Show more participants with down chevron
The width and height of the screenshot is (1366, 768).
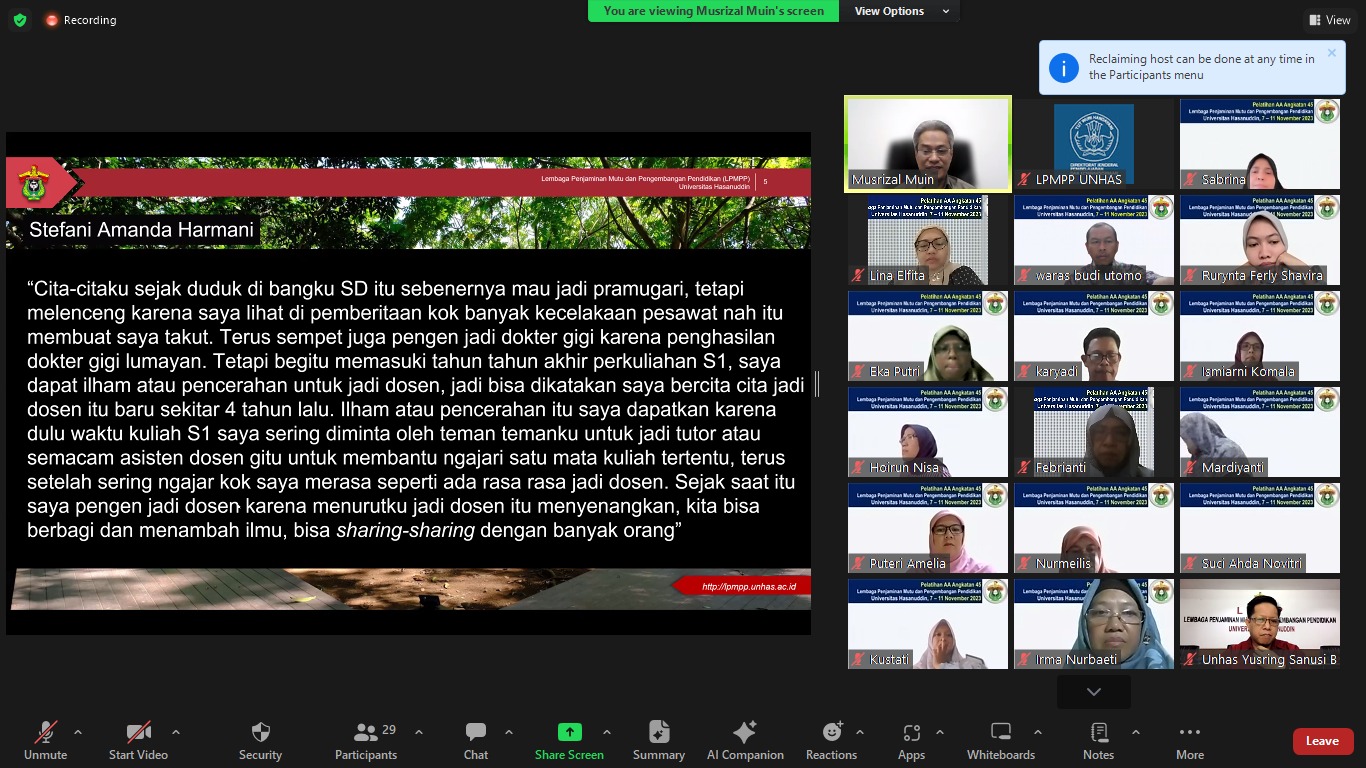[x=1093, y=691]
